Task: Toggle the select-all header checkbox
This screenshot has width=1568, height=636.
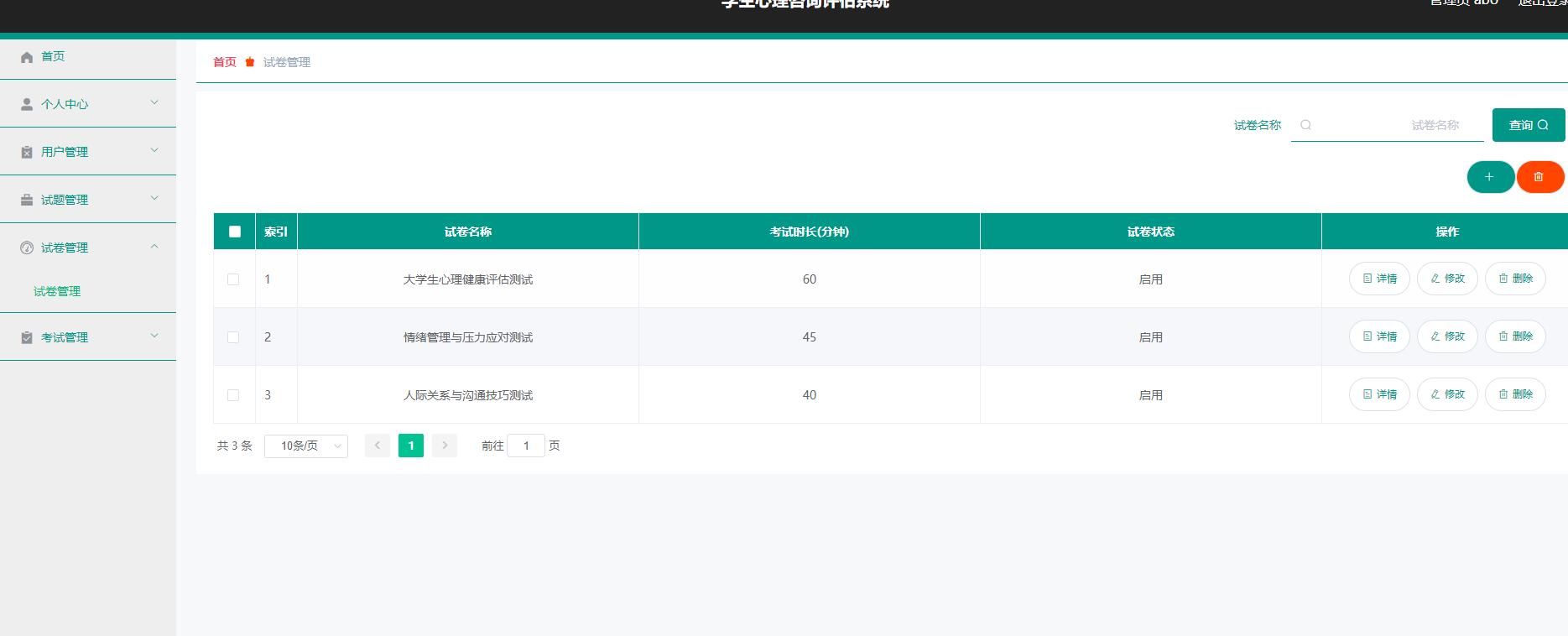Action: (235, 232)
